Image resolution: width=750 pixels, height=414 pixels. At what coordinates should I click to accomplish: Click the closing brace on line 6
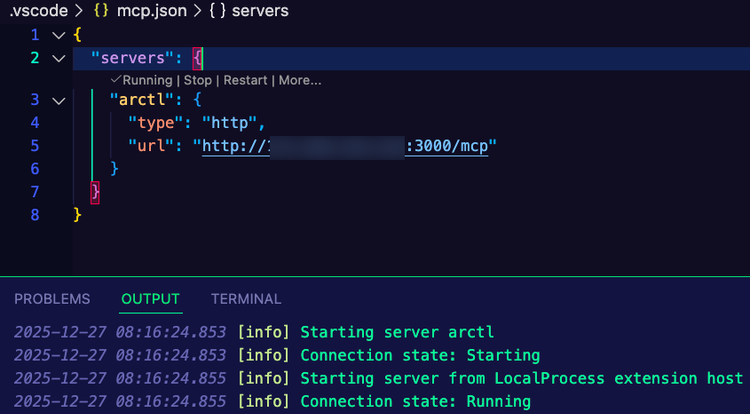pos(114,169)
